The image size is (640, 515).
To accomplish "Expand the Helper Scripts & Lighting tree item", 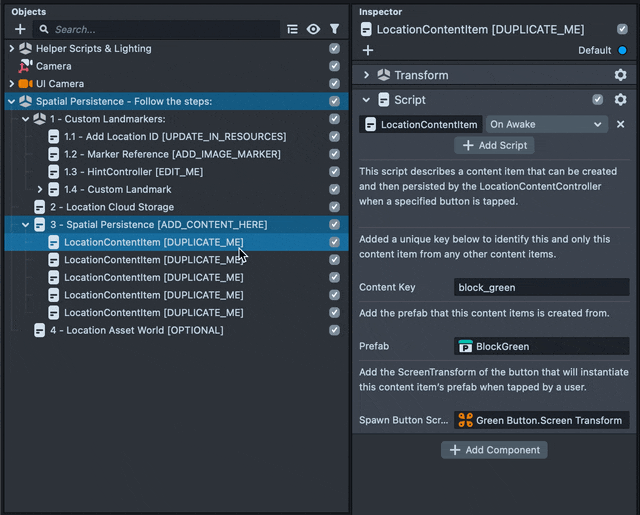I will 12,48.
